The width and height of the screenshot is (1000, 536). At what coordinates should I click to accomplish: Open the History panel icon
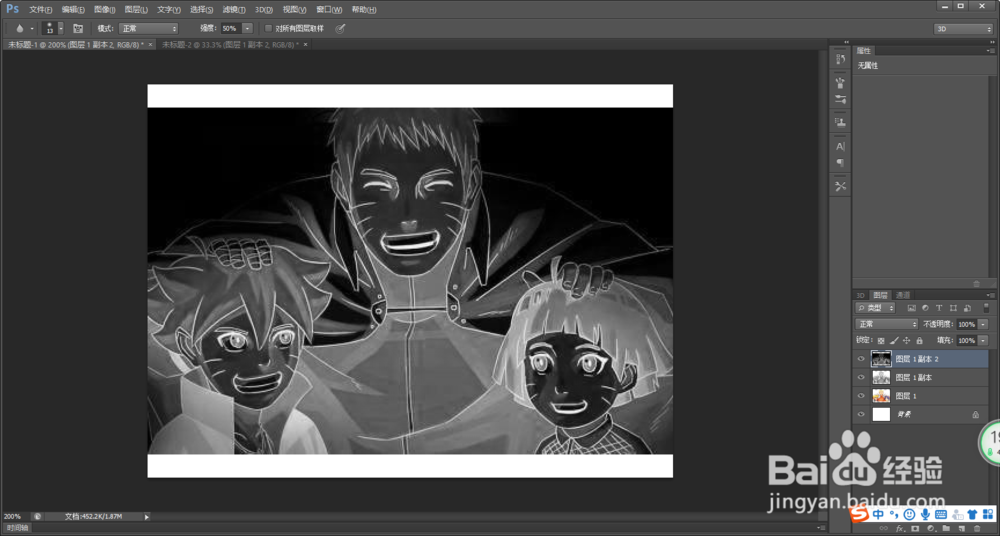[841, 59]
